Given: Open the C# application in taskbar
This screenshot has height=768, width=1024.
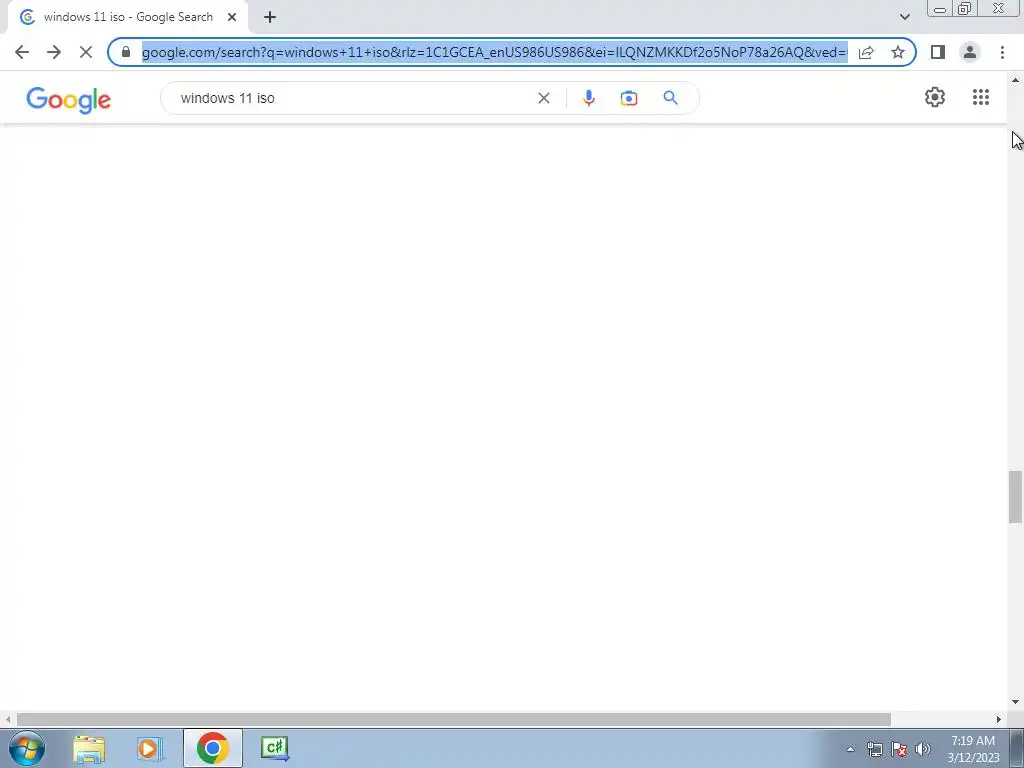Looking at the screenshot, I should [275, 748].
